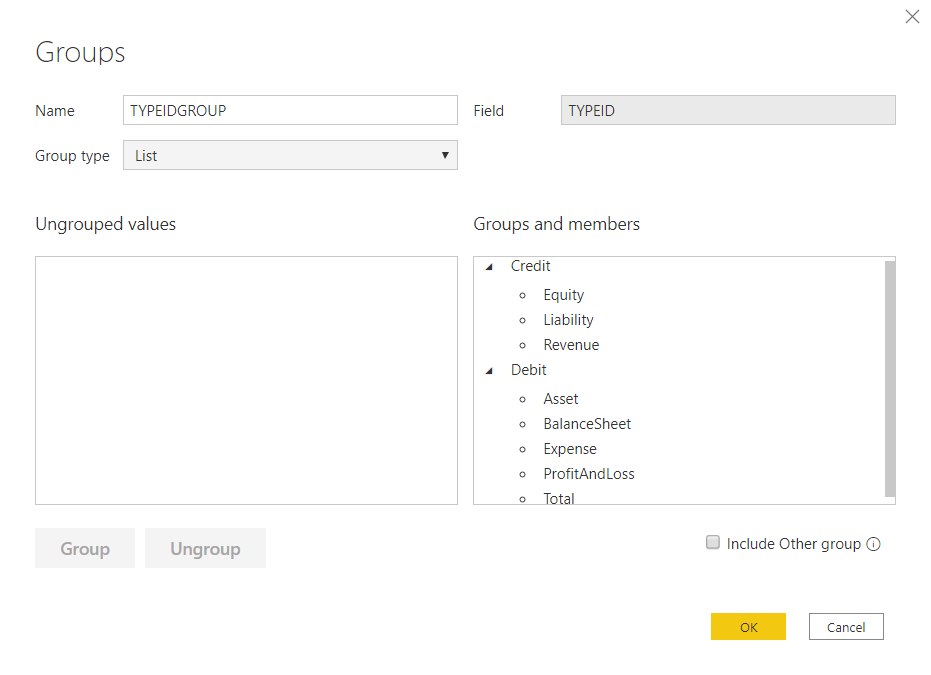This screenshot has height=675, width=931.
Task: Collapse the Credit group triangle
Action: pyautogui.click(x=489, y=266)
